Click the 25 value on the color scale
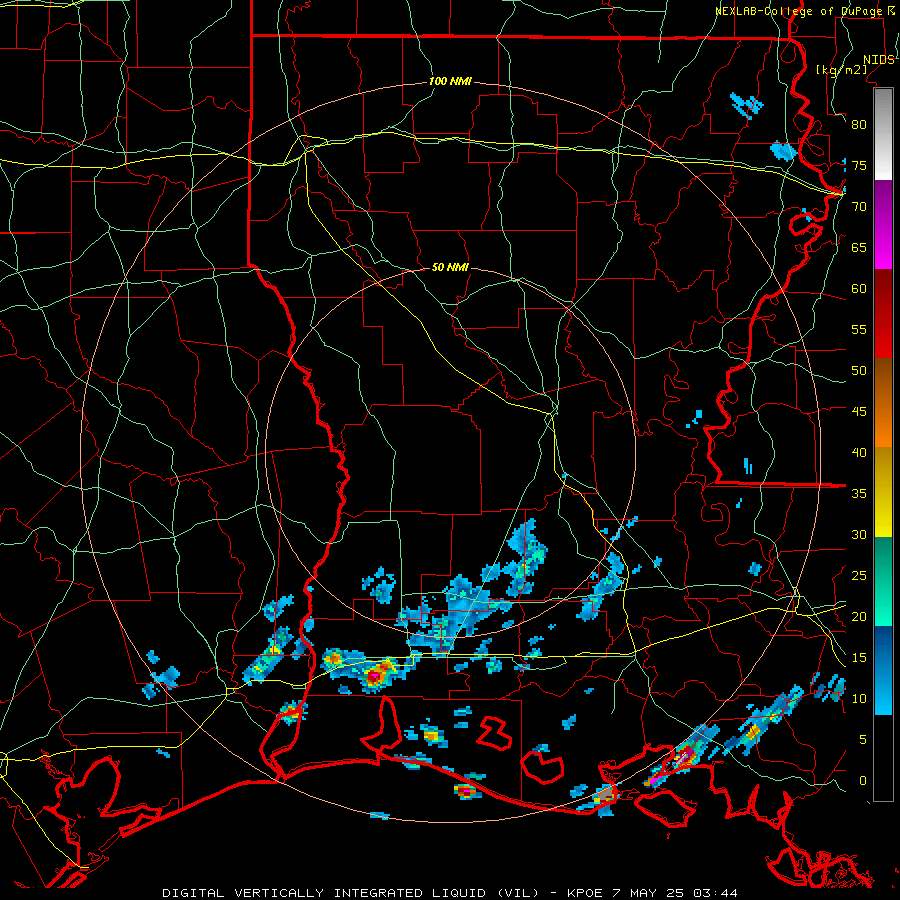Image resolution: width=900 pixels, height=900 pixels. pos(859,576)
